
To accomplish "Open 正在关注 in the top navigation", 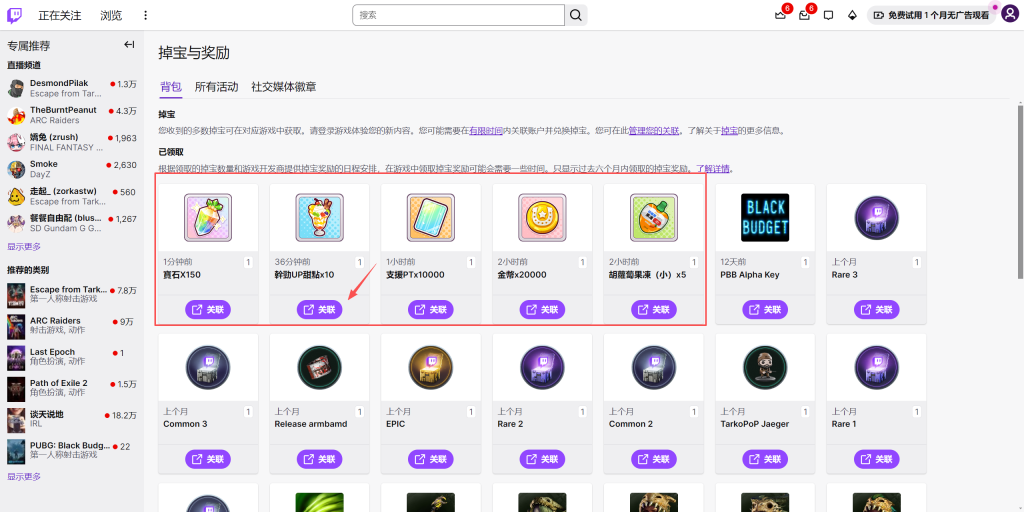I will pos(60,15).
